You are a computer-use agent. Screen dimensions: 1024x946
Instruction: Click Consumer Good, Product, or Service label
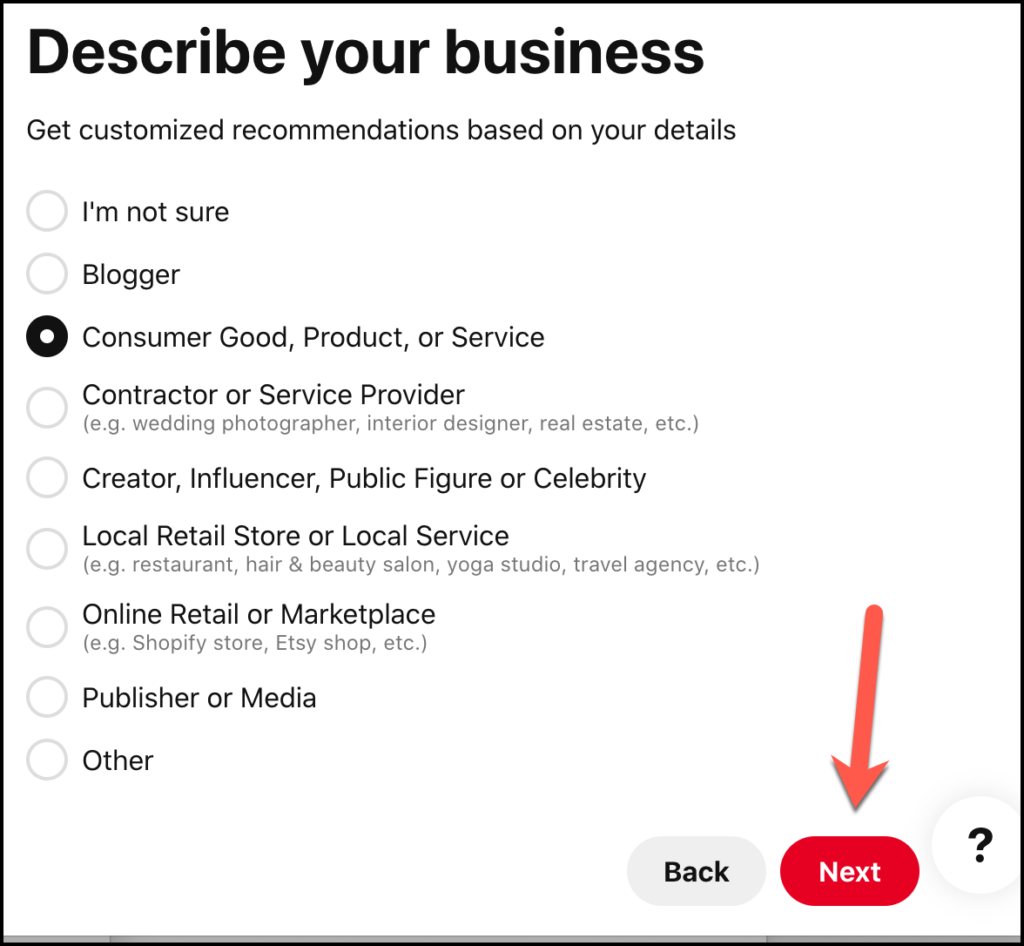[x=313, y=337]
